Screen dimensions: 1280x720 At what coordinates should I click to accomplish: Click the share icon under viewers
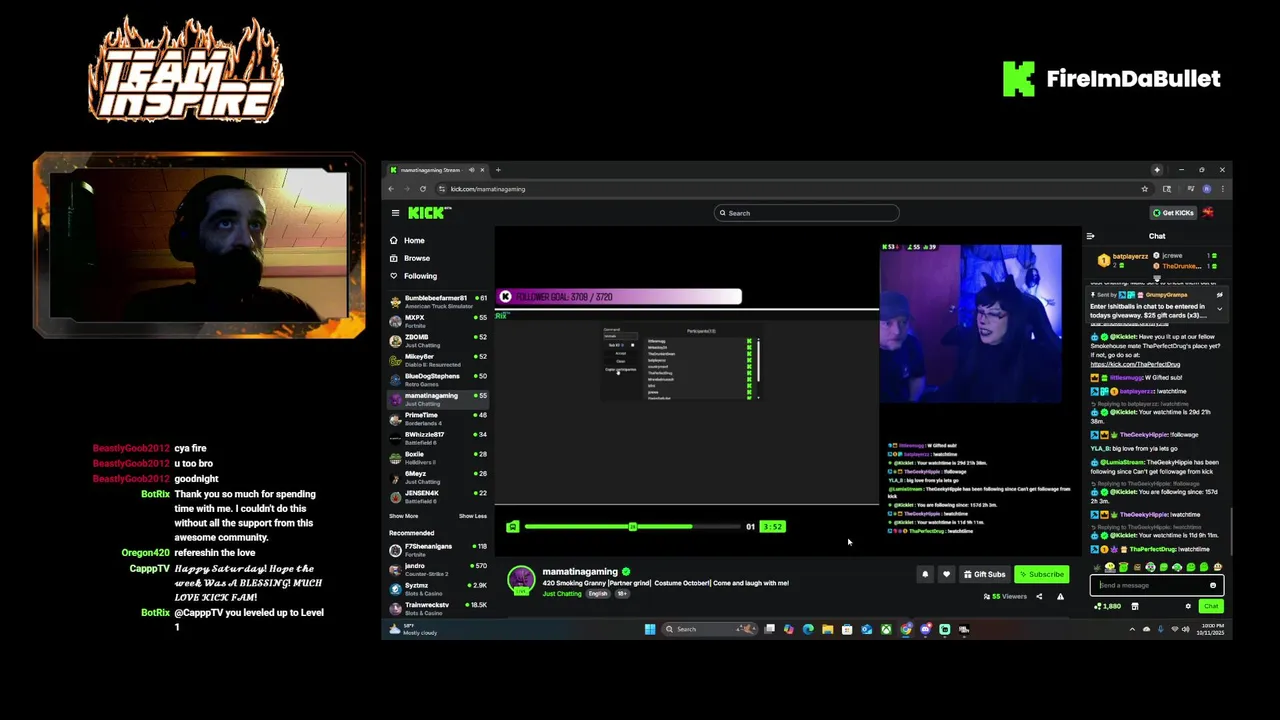pyautogui.click(x=1038, y=597)
